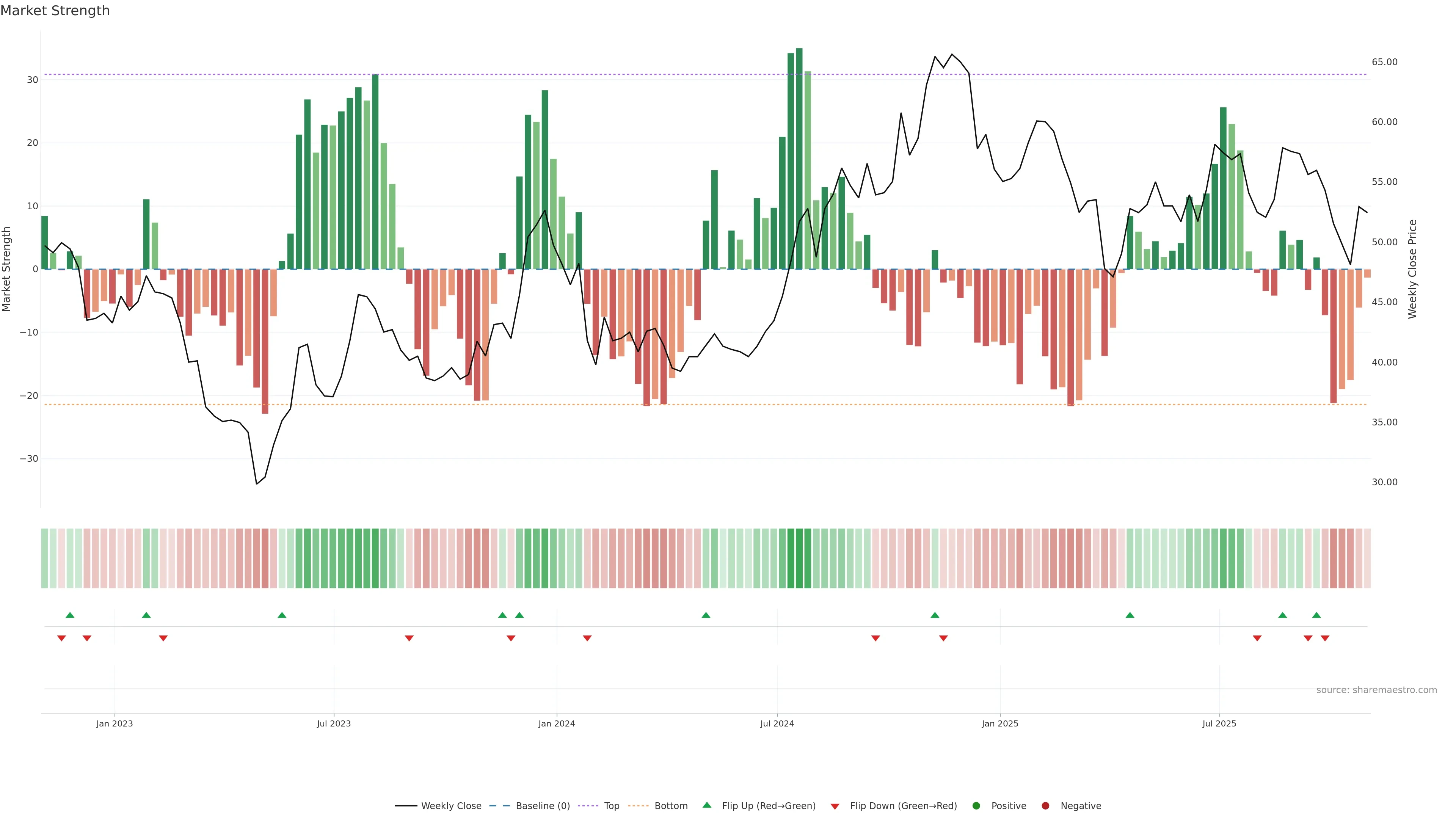Click the darkest green heatmap strip cell

pyautogui.click(x=799, y=559)
